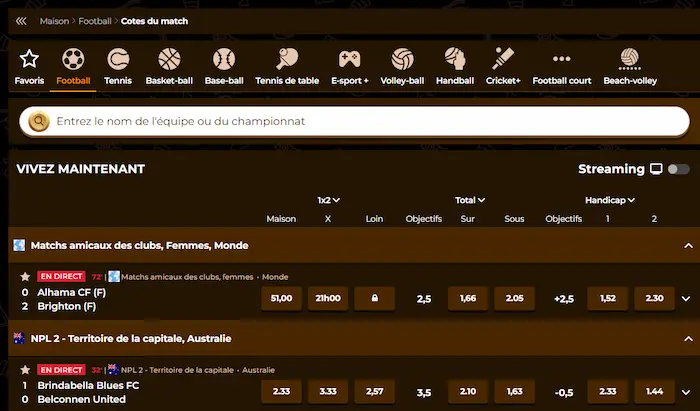Click the Maison breadcrumb link

tap(54, 21)
